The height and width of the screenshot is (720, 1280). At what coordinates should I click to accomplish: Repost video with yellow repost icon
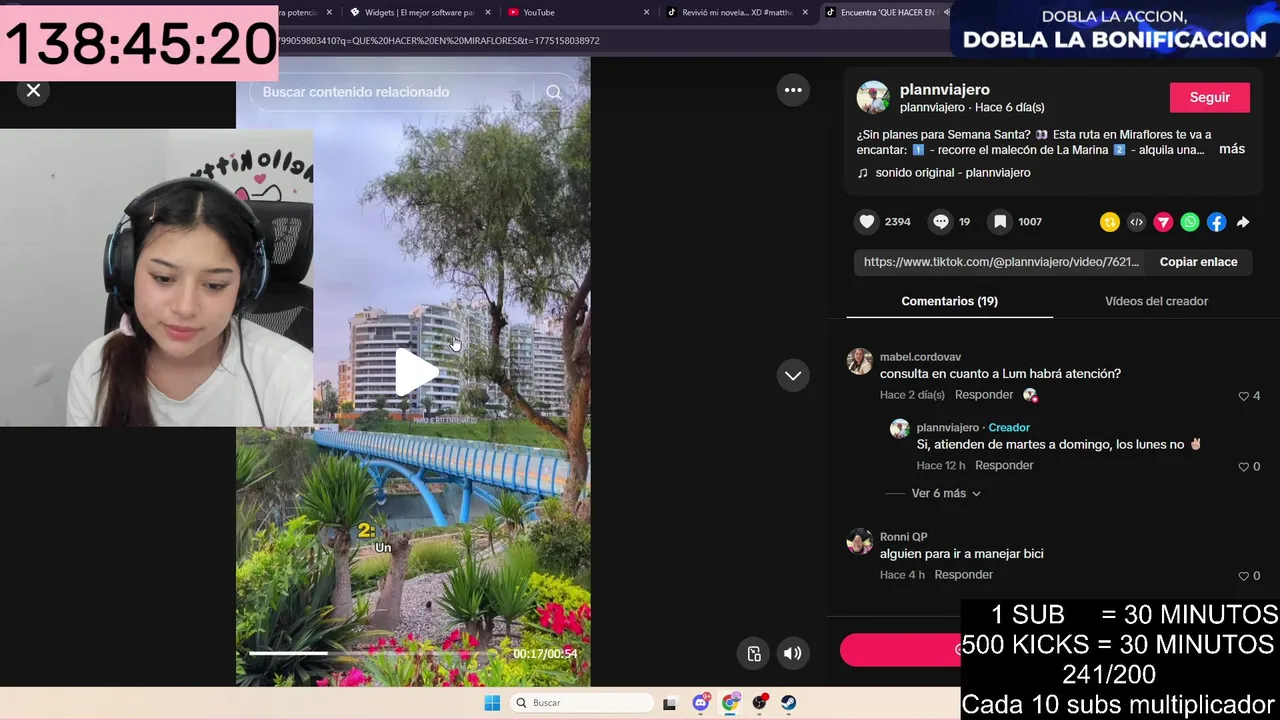[x=1110, y=222]
